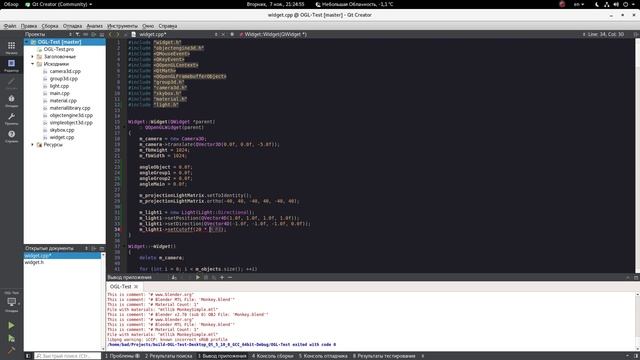Viewport: 640px width, 360px height.
Task: Re-run the application from the output pane toolbar
Action: pos(198,278)
